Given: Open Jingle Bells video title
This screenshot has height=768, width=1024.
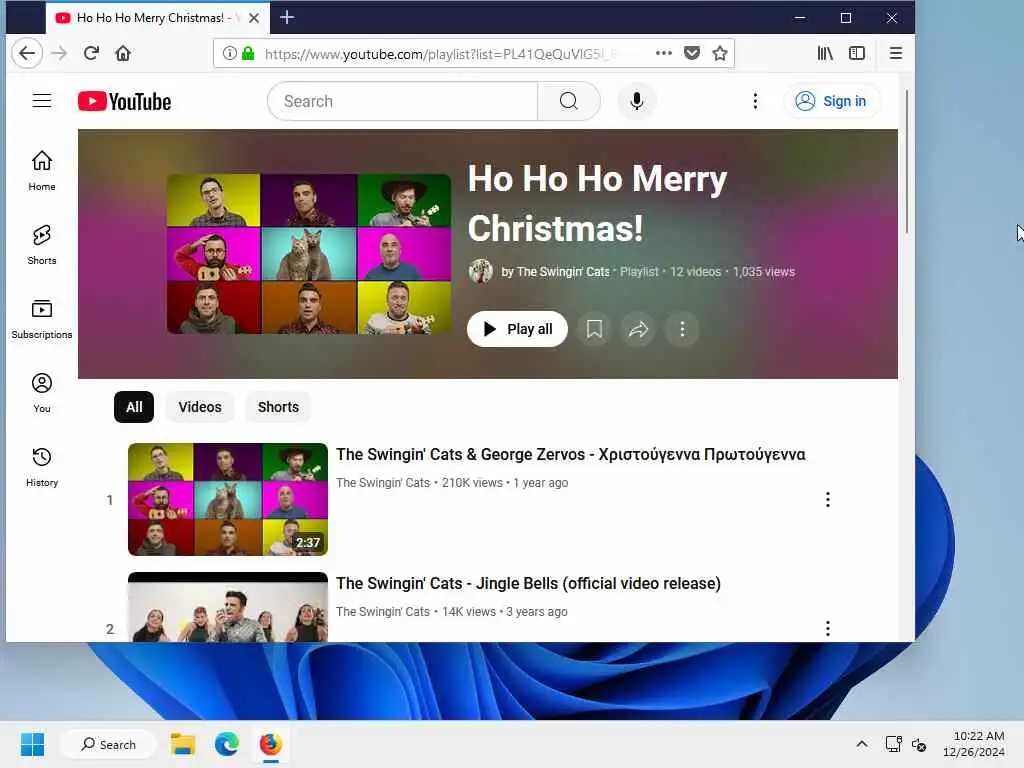Looking at the screenshot, I should coord(528,583).
